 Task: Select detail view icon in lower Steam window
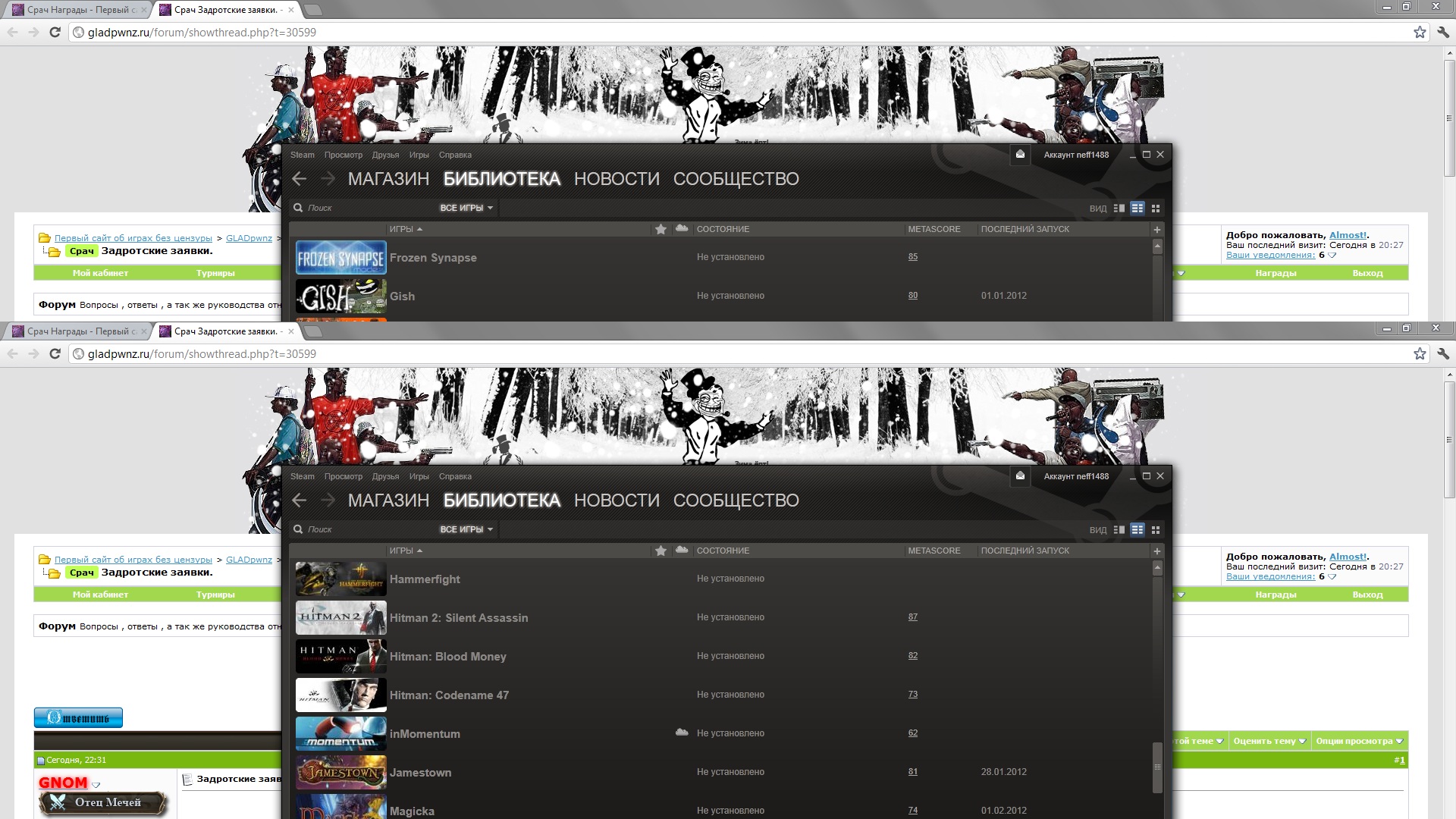(1119, 530)
